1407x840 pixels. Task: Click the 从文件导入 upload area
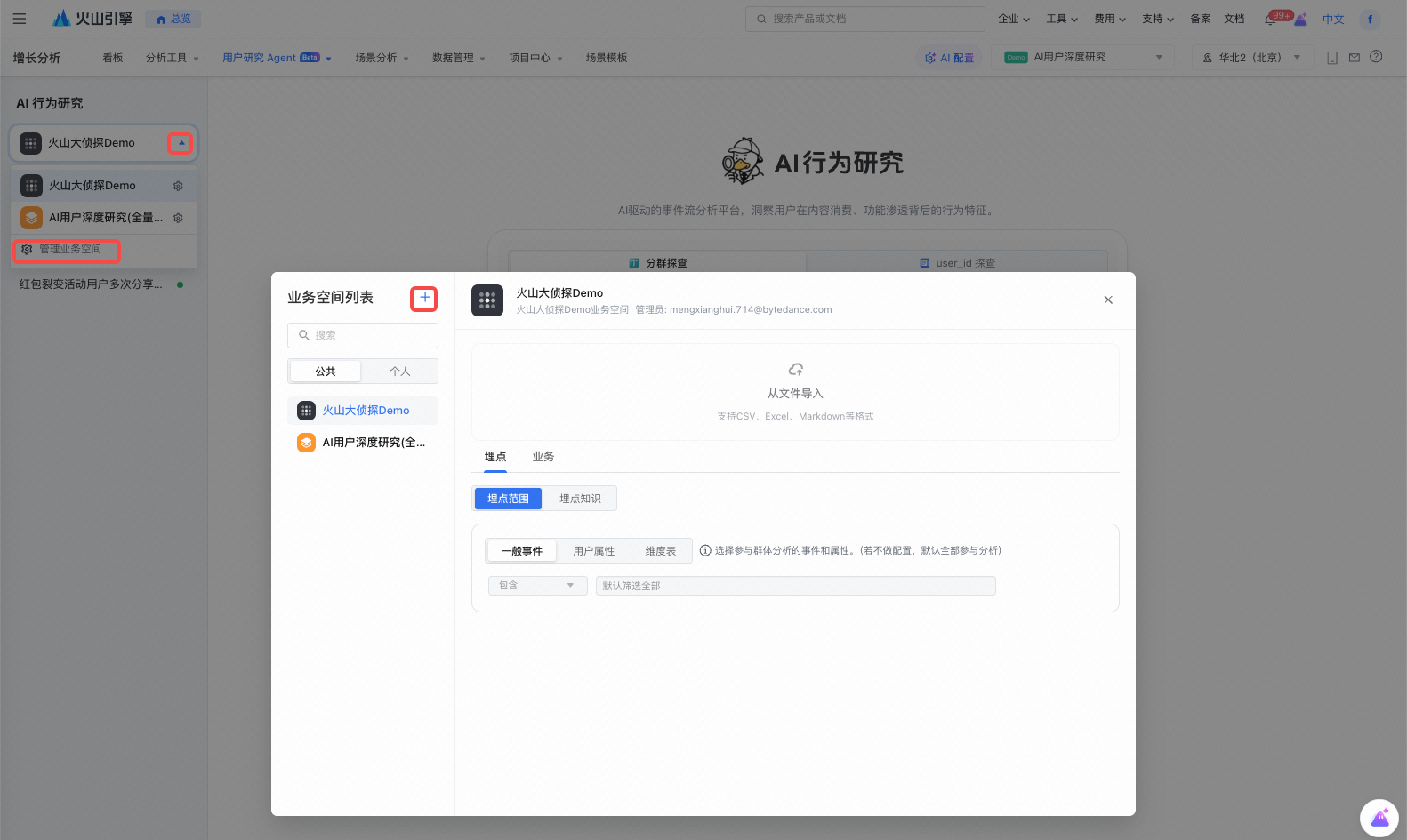coord(795,392)
